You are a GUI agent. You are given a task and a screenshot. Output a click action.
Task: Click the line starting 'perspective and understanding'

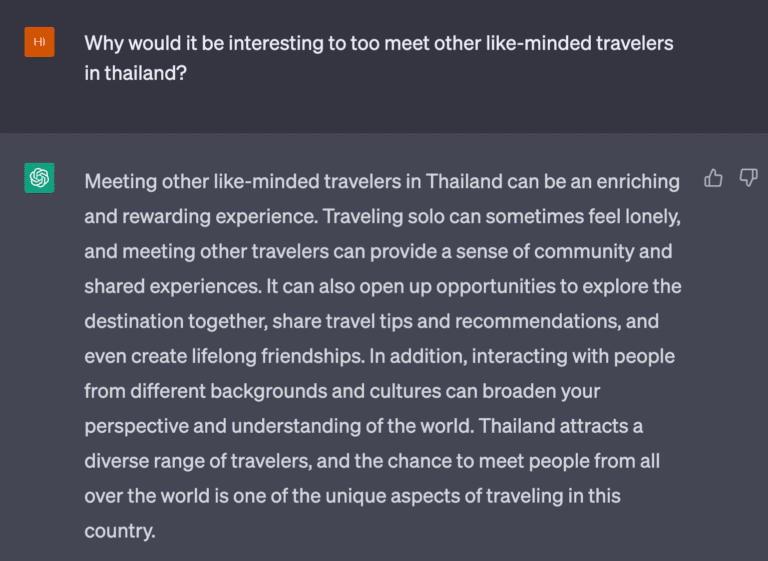tap(363, 426)
